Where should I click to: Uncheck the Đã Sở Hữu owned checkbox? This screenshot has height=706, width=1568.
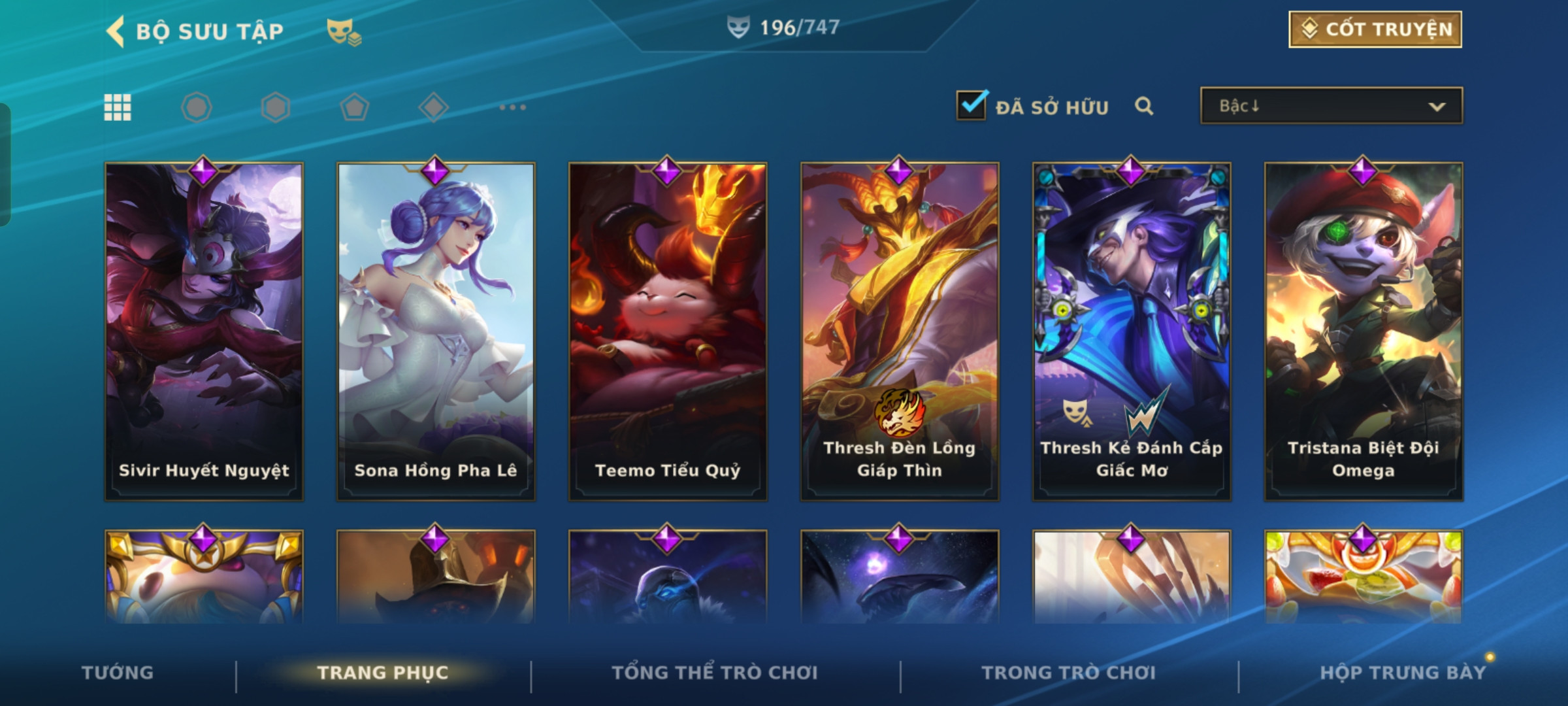pos(972,105)
